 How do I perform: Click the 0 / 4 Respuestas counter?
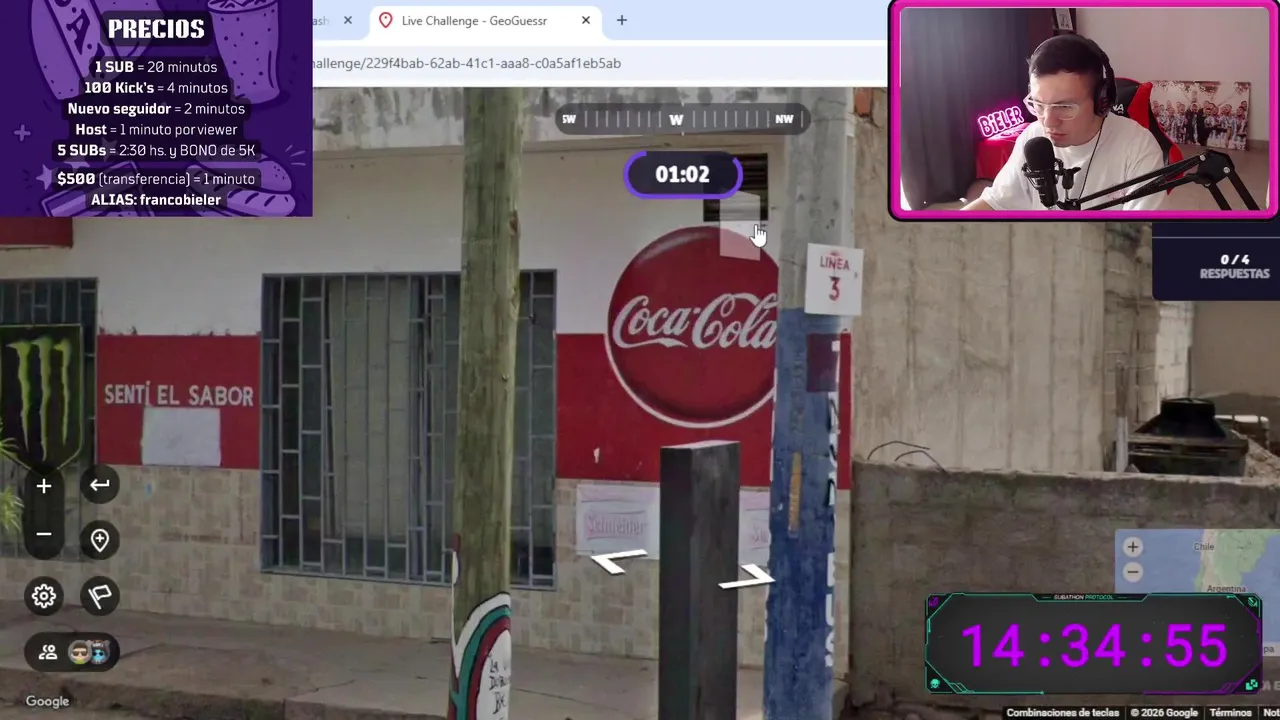(x=1234, y=265)
